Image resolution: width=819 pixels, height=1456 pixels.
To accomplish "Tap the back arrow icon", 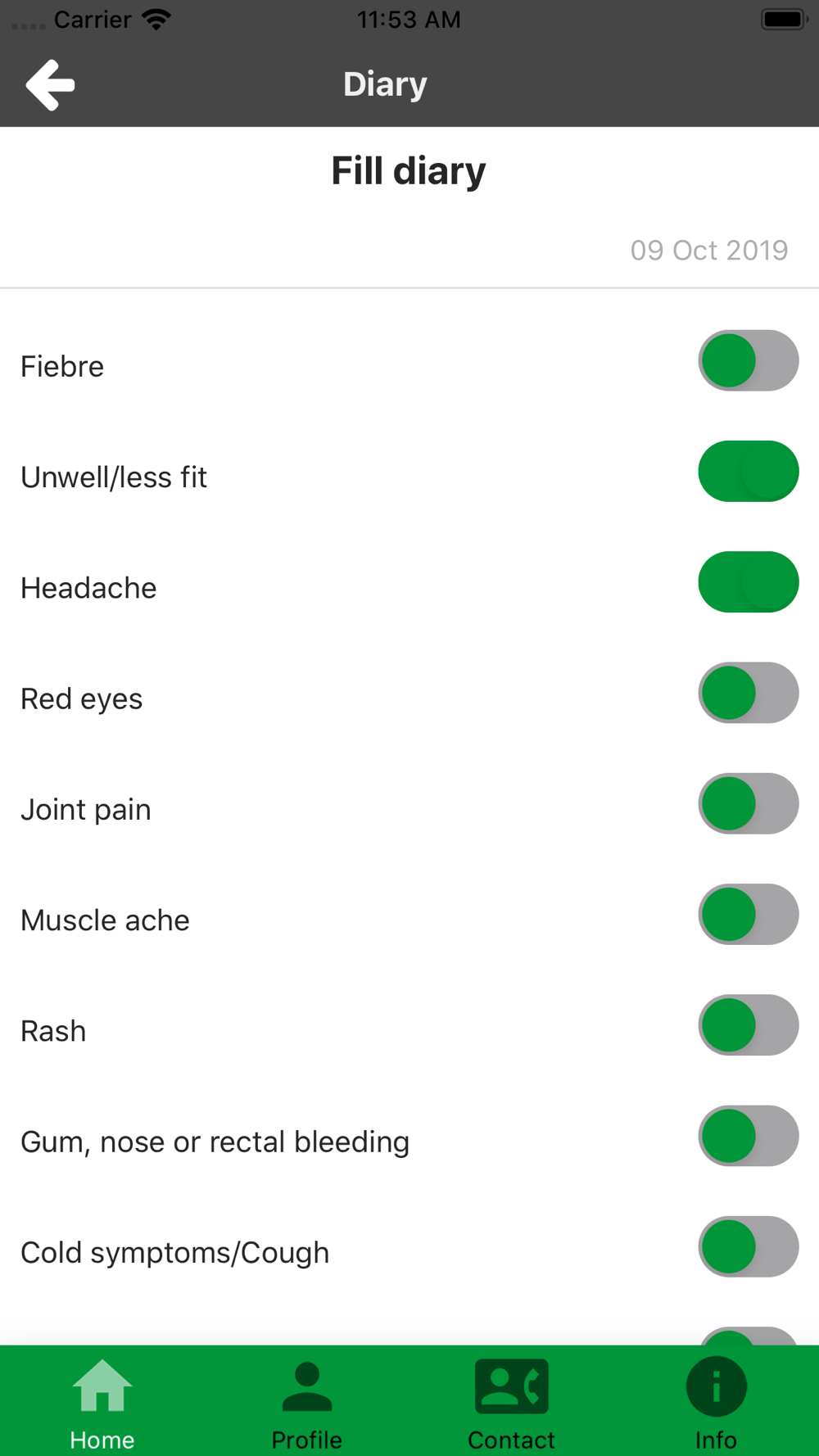I will pyautogui.click(x=50, y=84).
